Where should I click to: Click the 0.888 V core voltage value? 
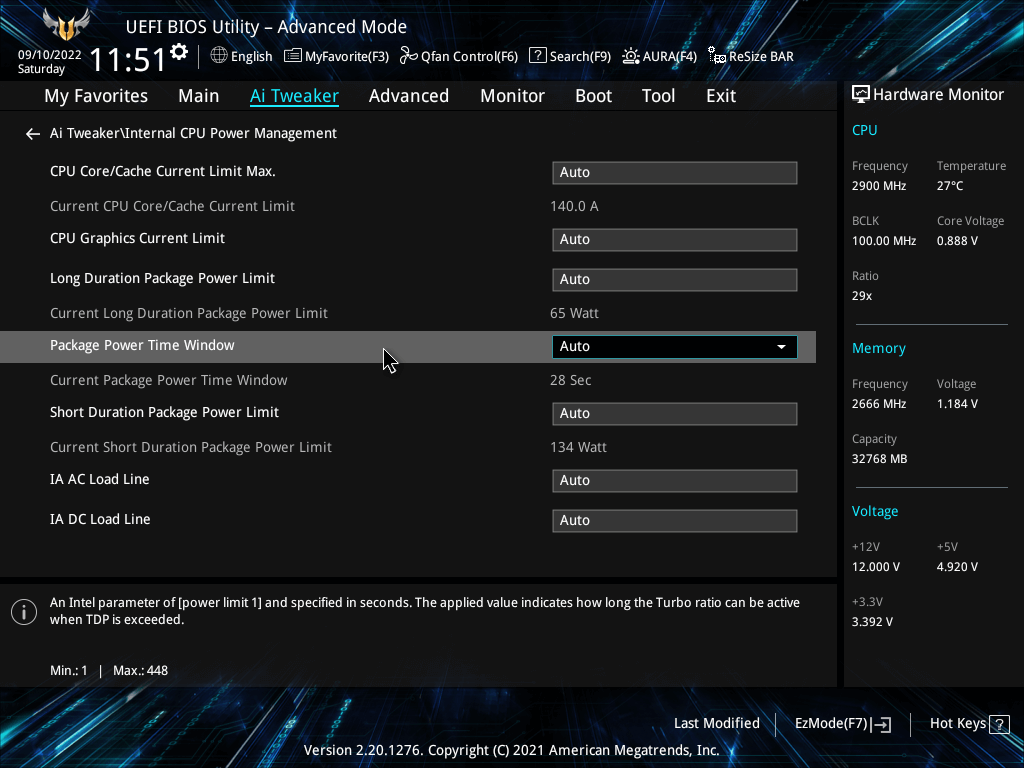[957, 241]
